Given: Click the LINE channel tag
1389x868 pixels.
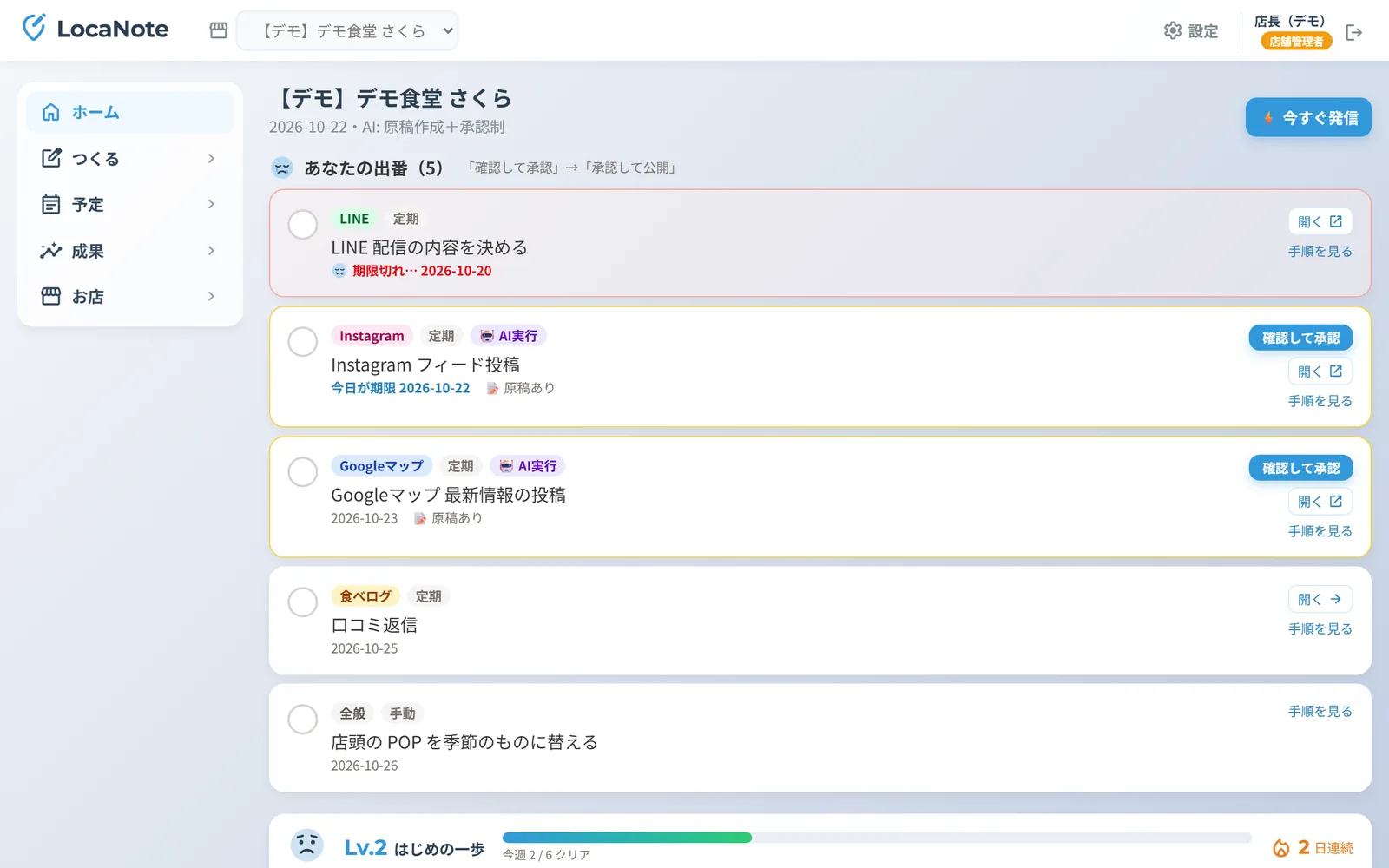Looking at the screenshot, I should pyautogui.click(x=354, y=219).
